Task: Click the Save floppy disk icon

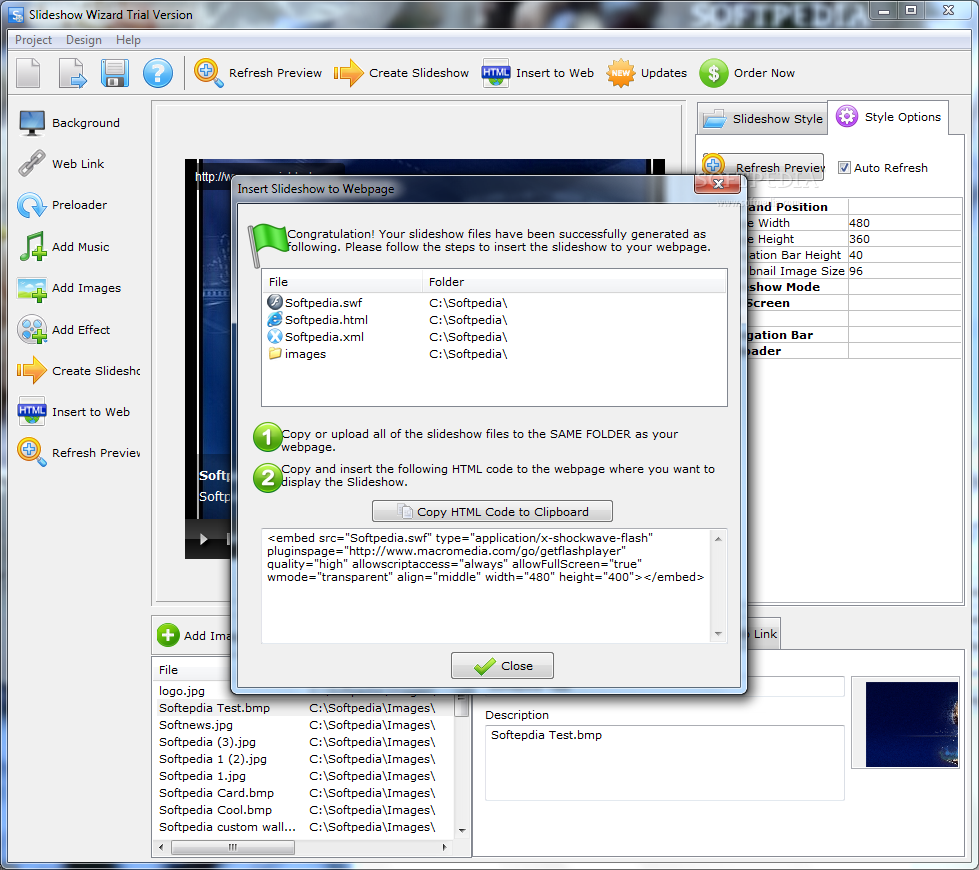Action: coord(115,73)
